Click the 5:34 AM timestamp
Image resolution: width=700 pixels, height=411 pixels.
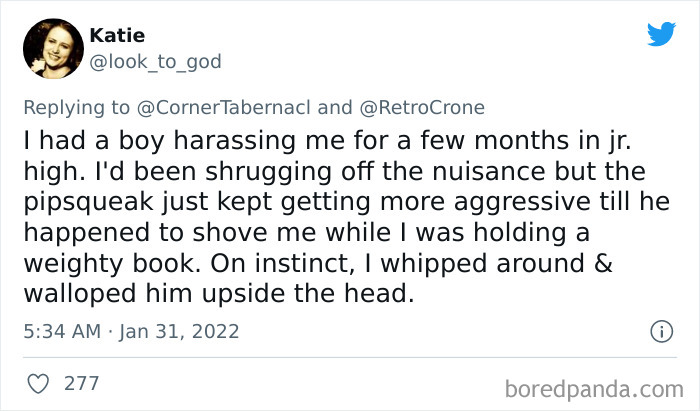click(x=59, y=330)
